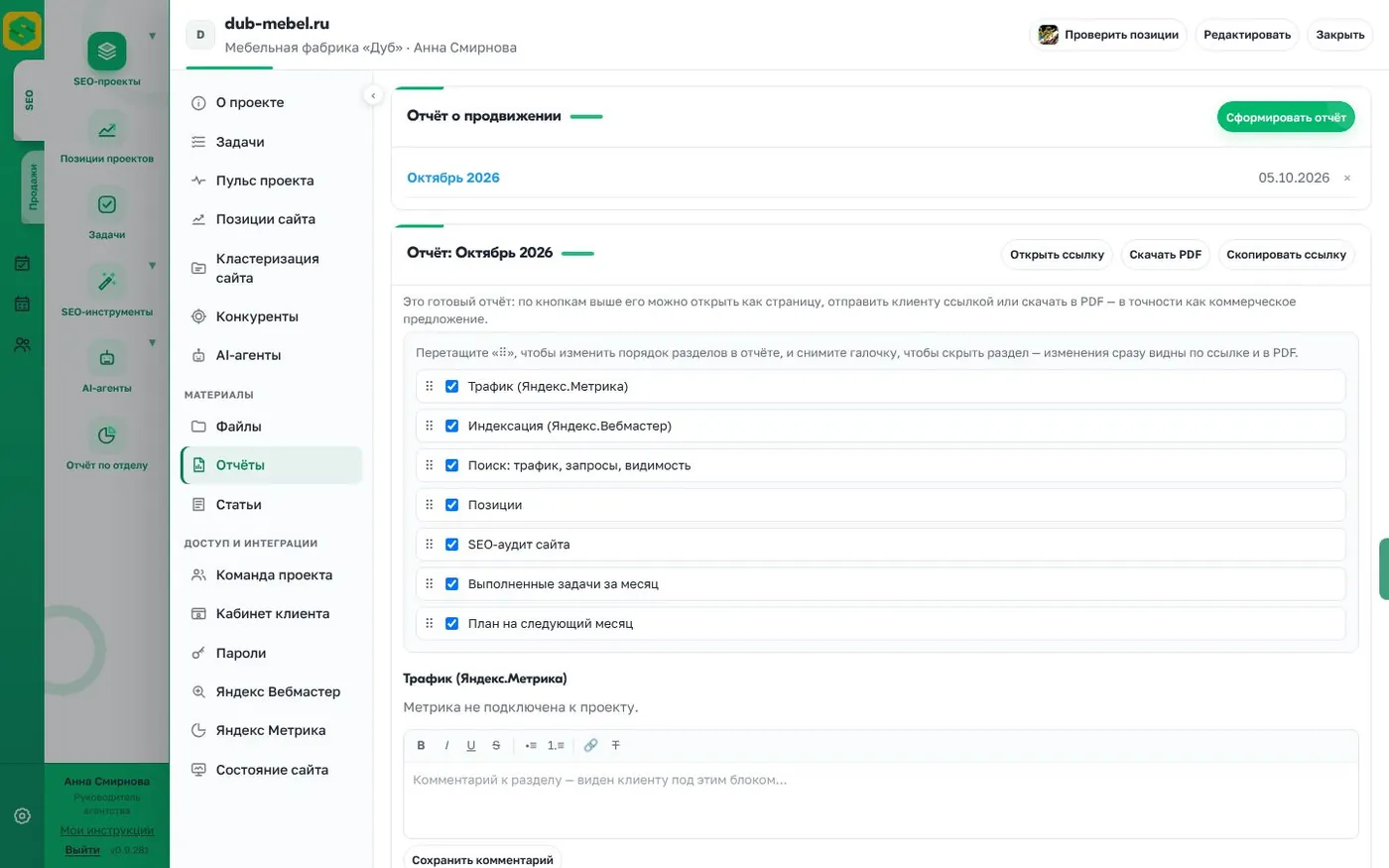Open the SEO-проекты icon in sidebar

[107, 52]
